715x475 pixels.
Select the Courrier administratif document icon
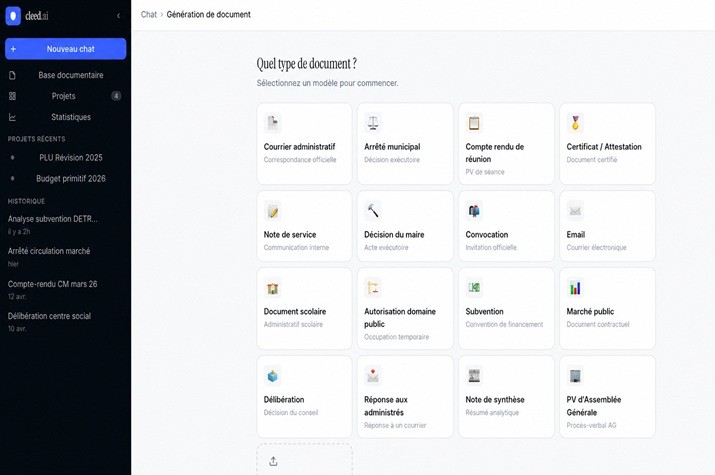click(x=273, y=123)
